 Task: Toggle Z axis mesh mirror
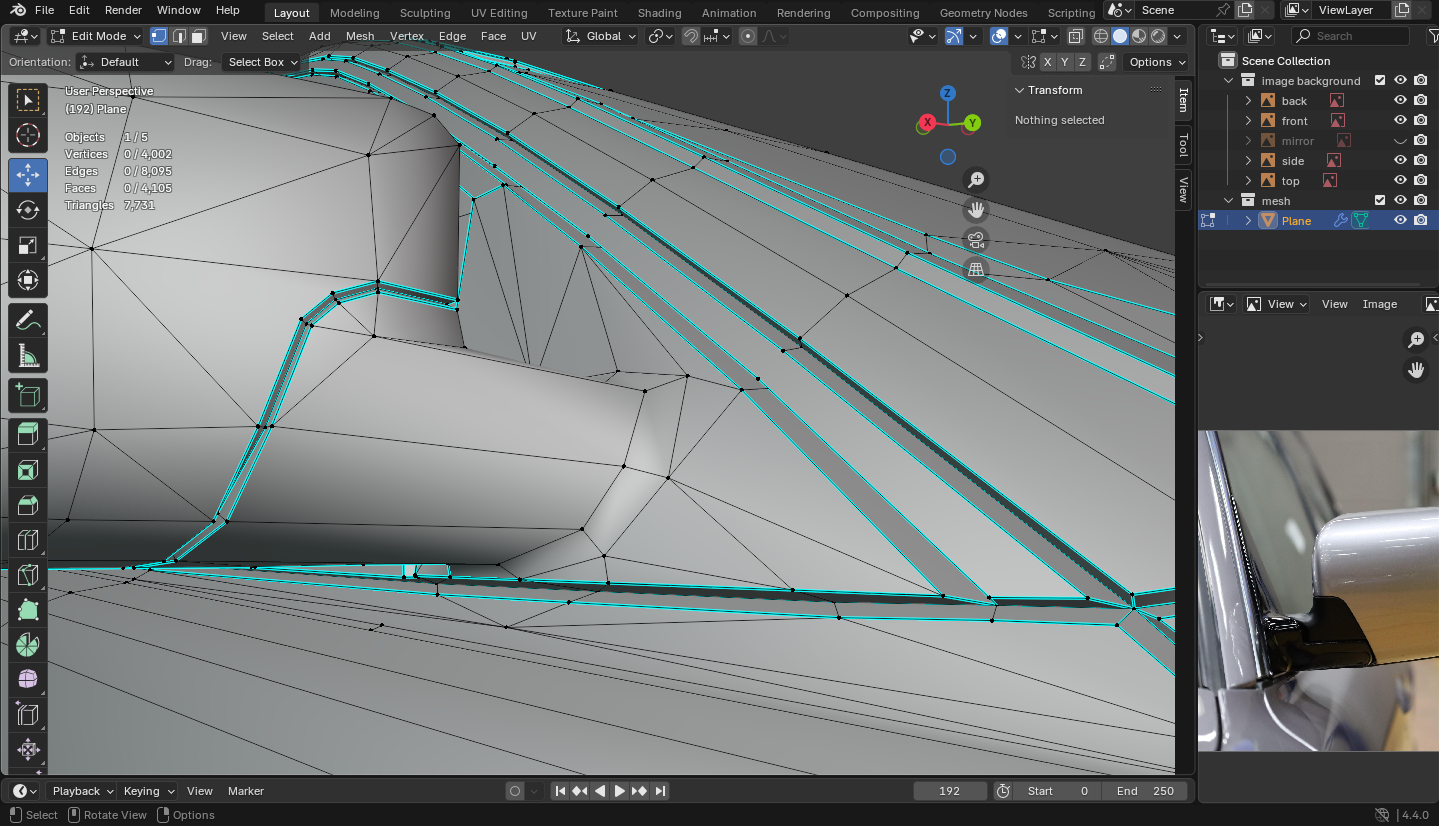point(1081,62)
